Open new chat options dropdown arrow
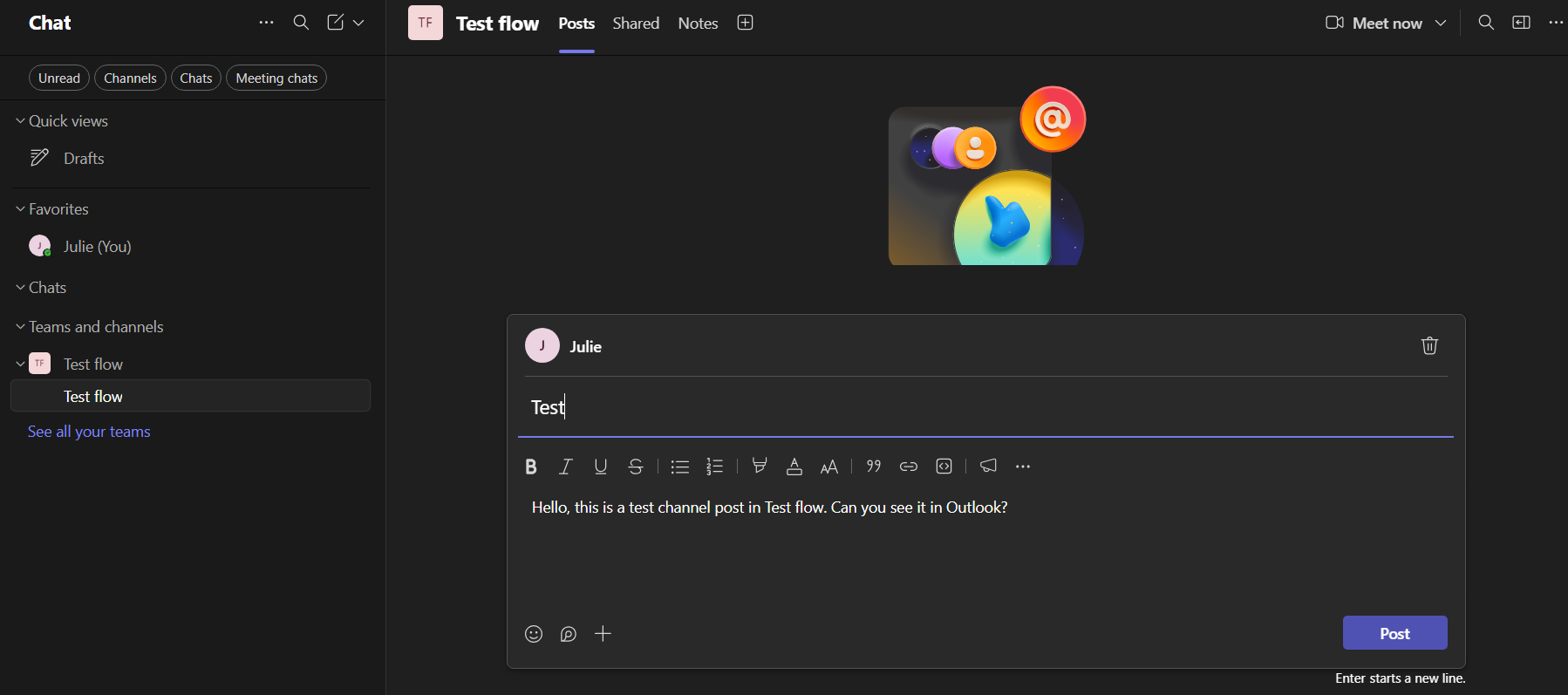Screen dimensions: 1568x695 [358, 23]
